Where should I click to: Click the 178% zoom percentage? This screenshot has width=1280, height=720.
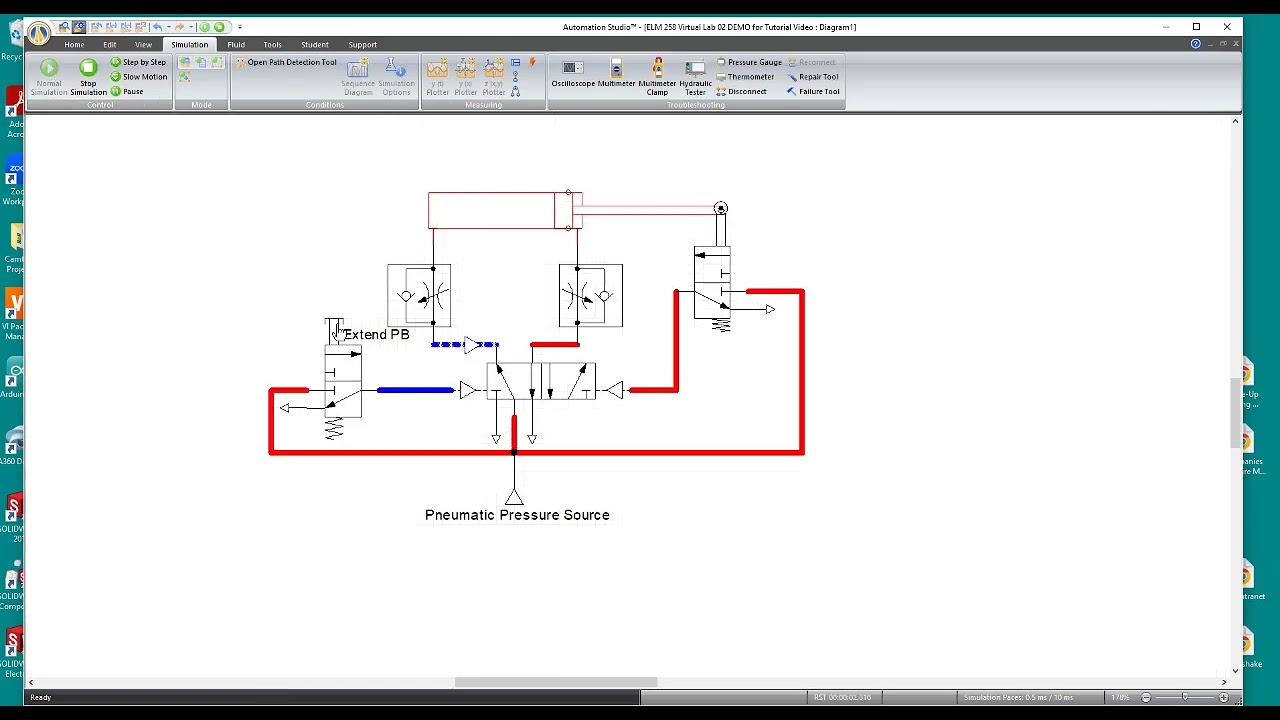click(1120, 697)
